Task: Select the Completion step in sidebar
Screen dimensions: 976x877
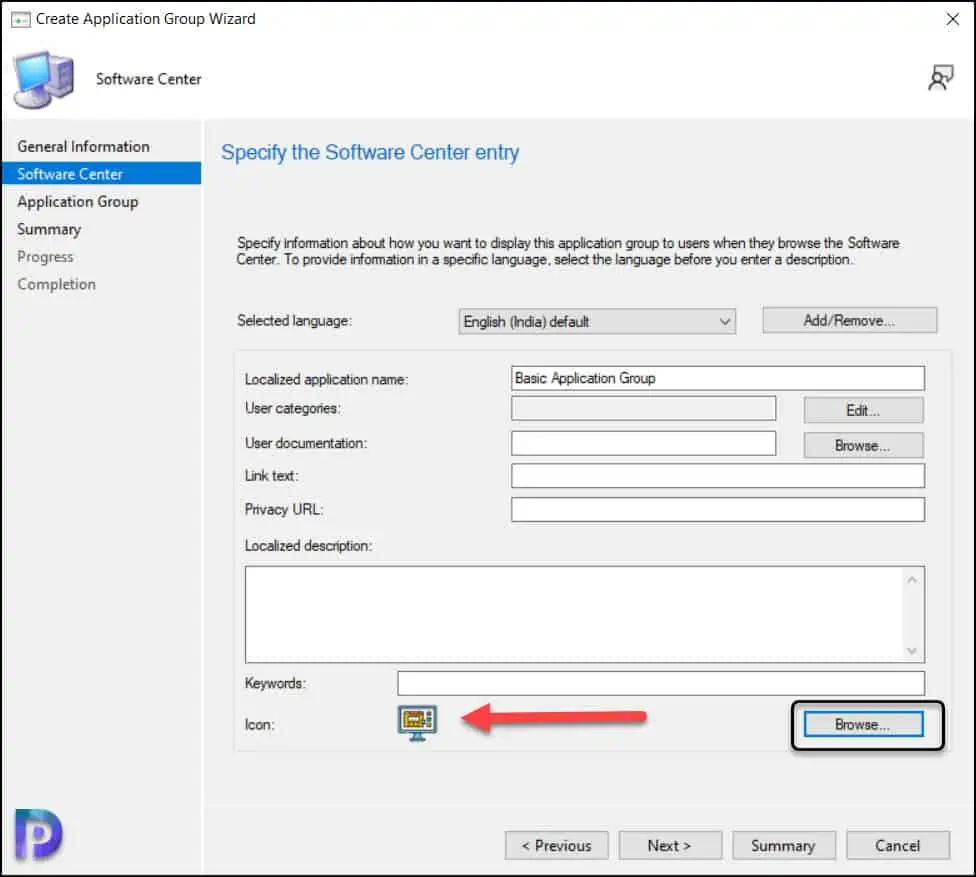Action: 57,284
